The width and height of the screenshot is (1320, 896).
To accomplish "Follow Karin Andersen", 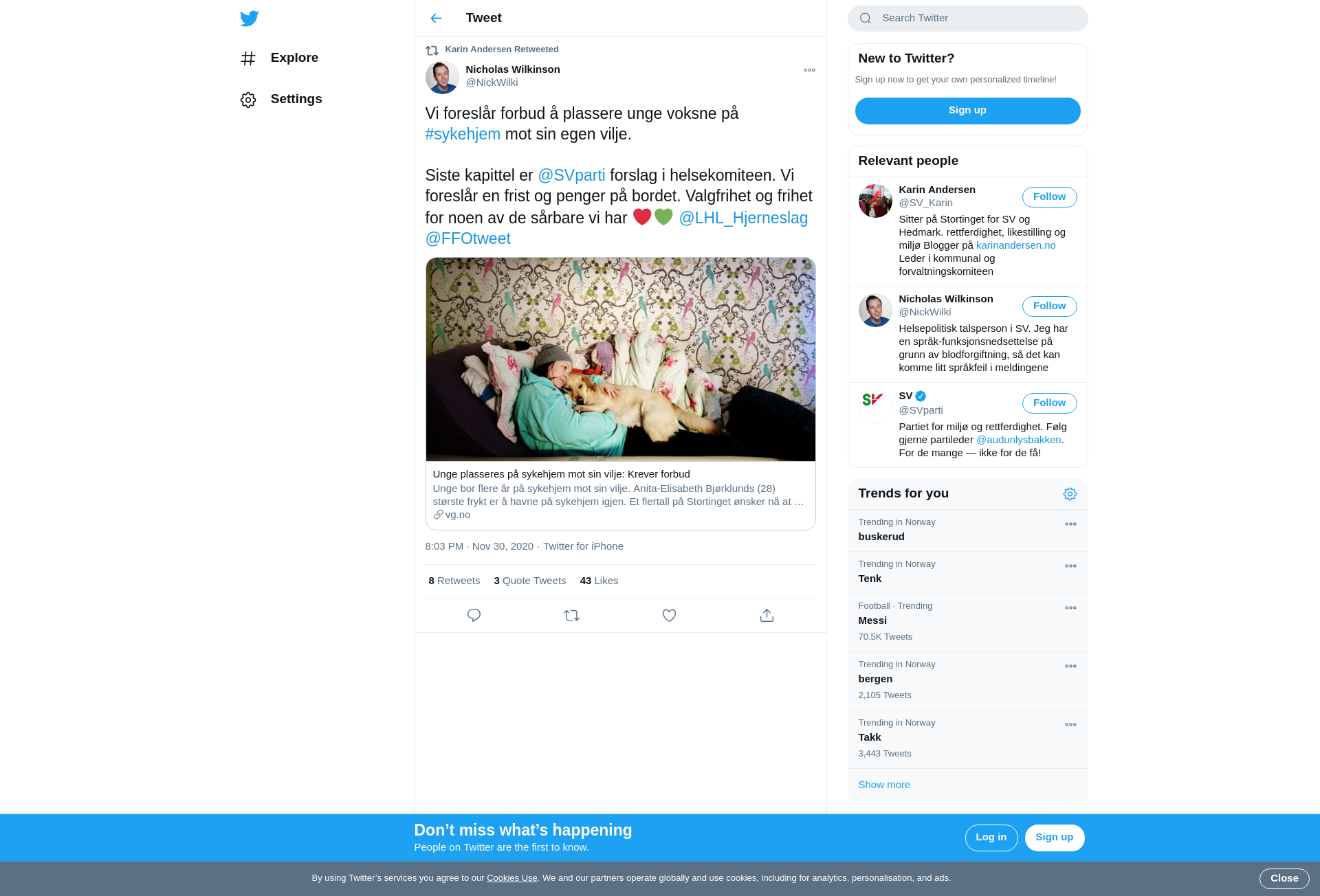I will [1049, 197].
